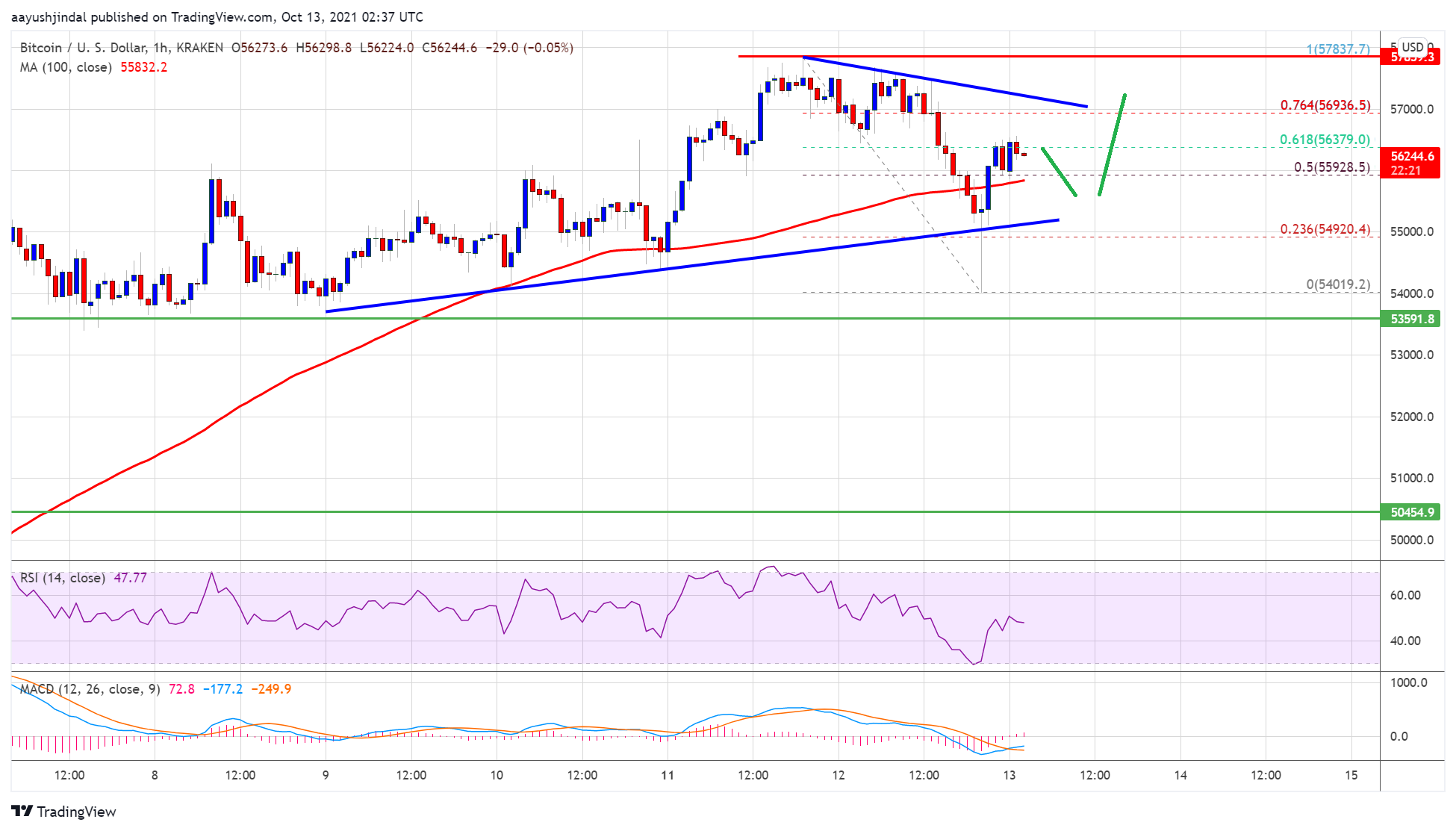Screen dimensions: 1456x831
Task: Click the green 53591.8 price label
Action: [x=1412, y=319]
